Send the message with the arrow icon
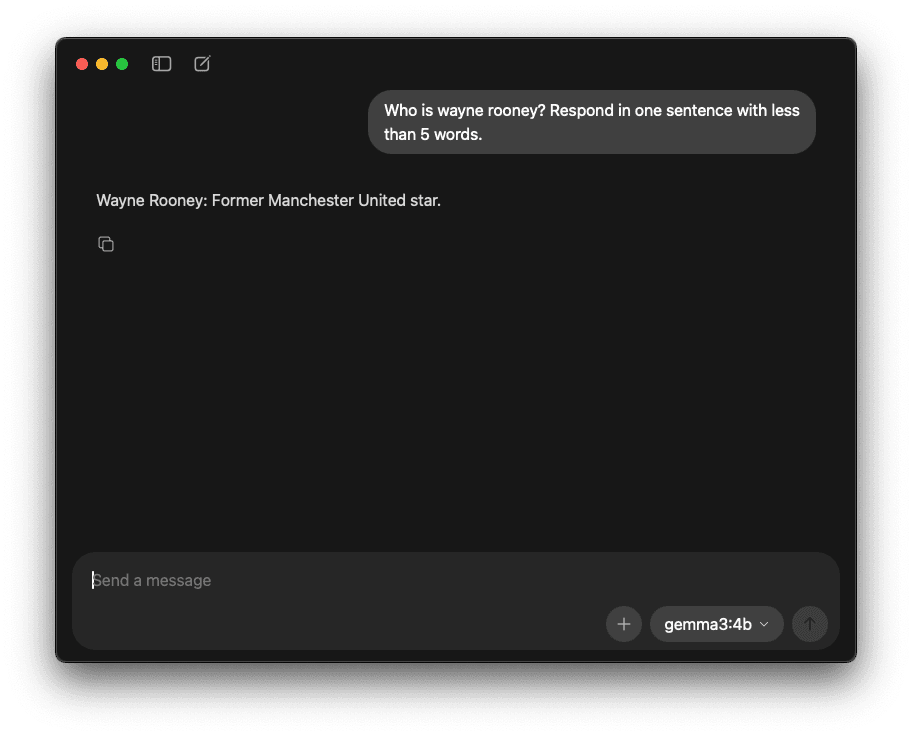 coord(810,624)
